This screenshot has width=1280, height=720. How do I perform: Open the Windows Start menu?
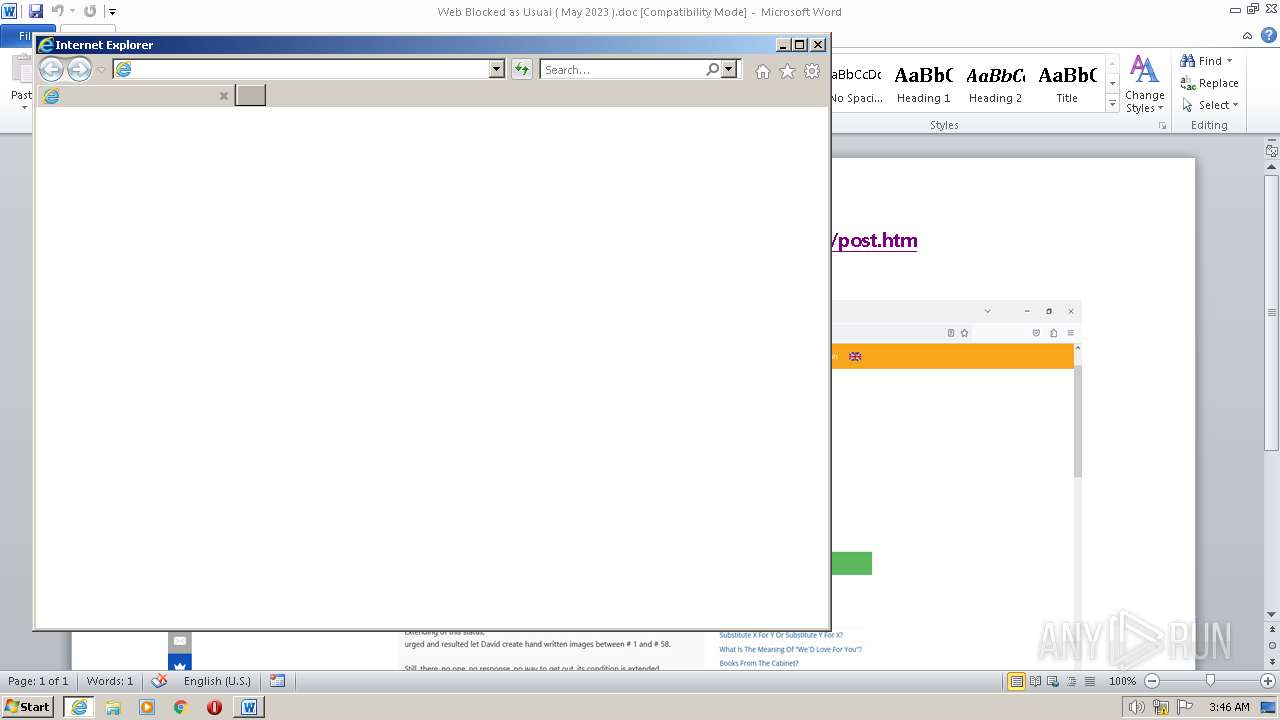[x=27, y=706]
